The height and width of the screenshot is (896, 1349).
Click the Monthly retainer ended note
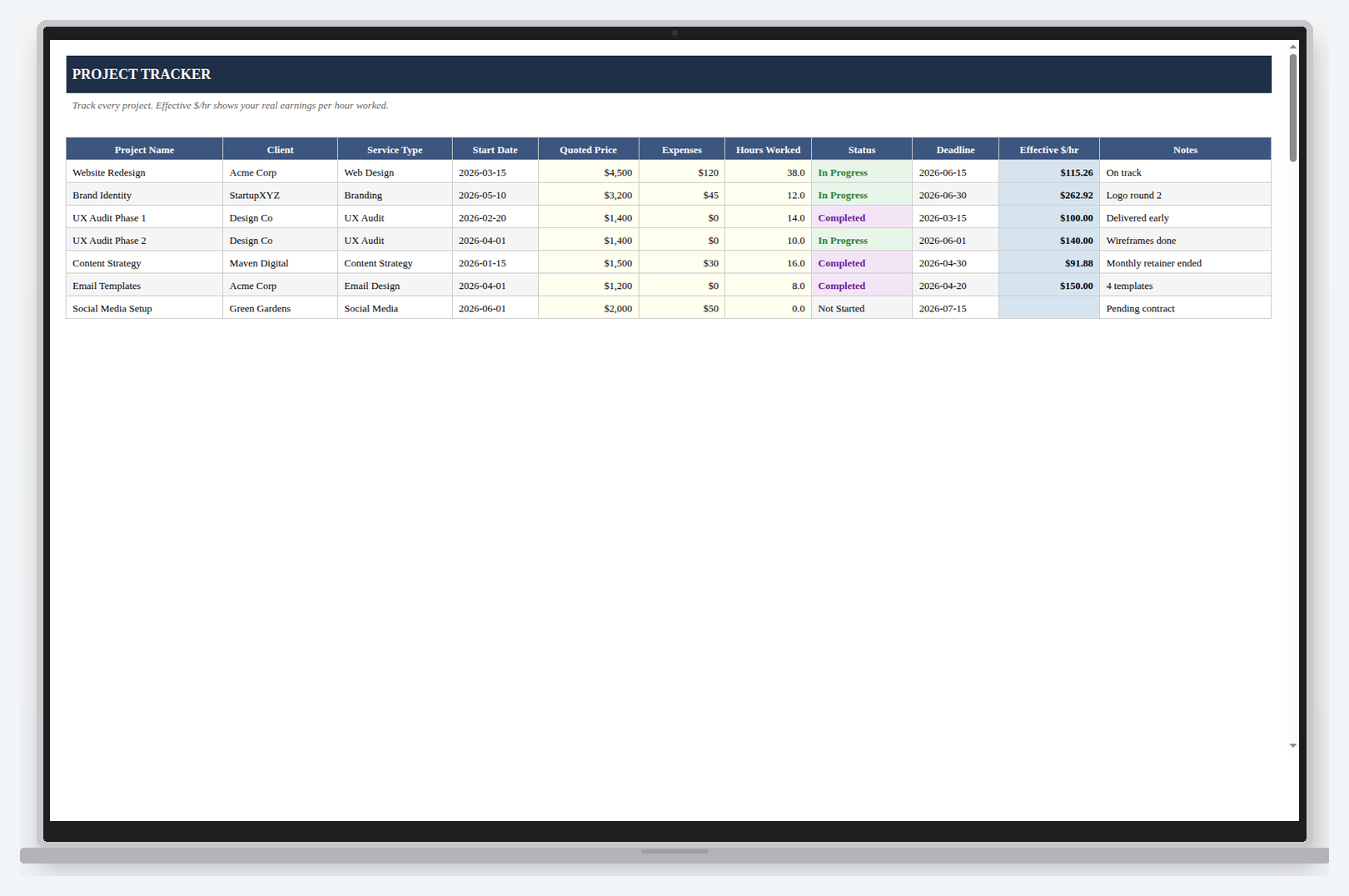[x=1185, y=262]
